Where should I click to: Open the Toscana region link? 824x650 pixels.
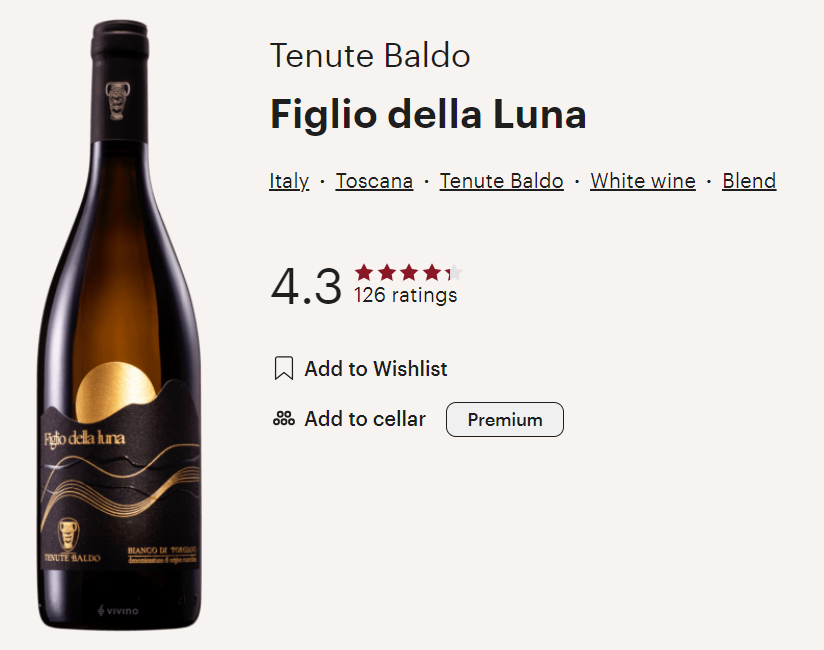tap(374, 181)
